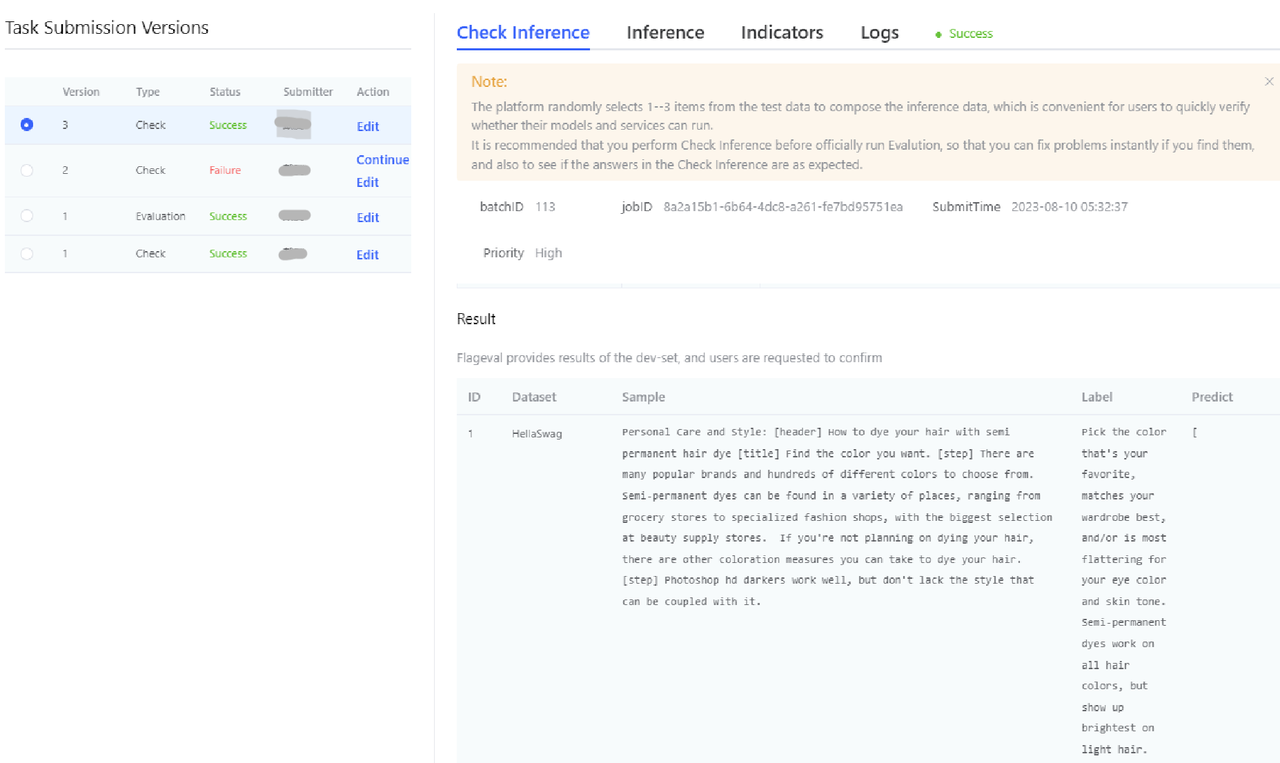Image resolution: width=1280 pixels, height=763 pixels.
Task: Select the version 1 Evaluation radio button
Action: (x=27, y=216)
